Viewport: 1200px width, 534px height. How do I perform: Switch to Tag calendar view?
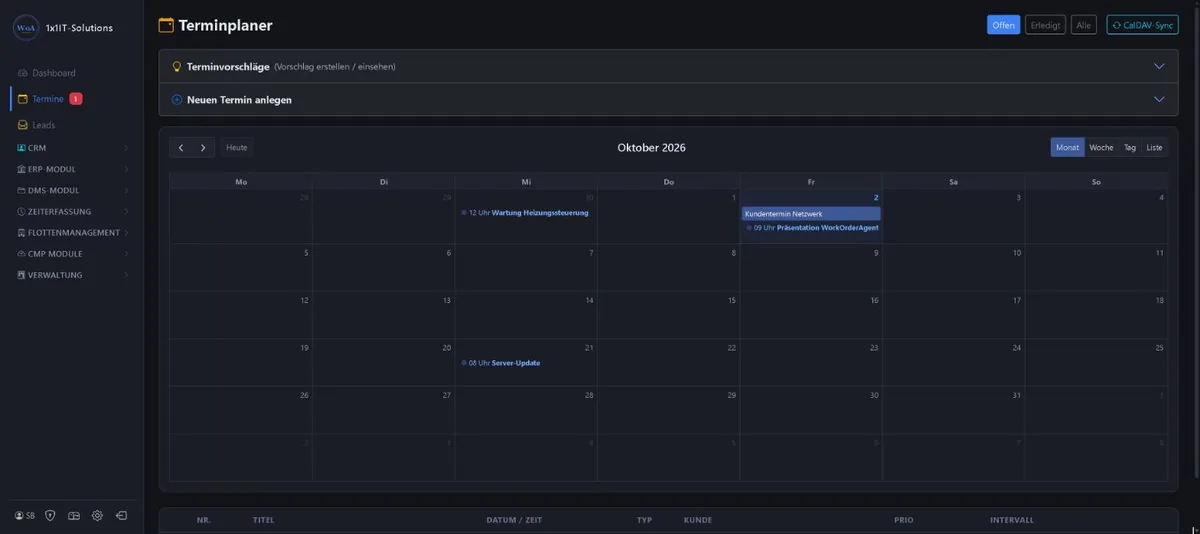pos(1130,147)
